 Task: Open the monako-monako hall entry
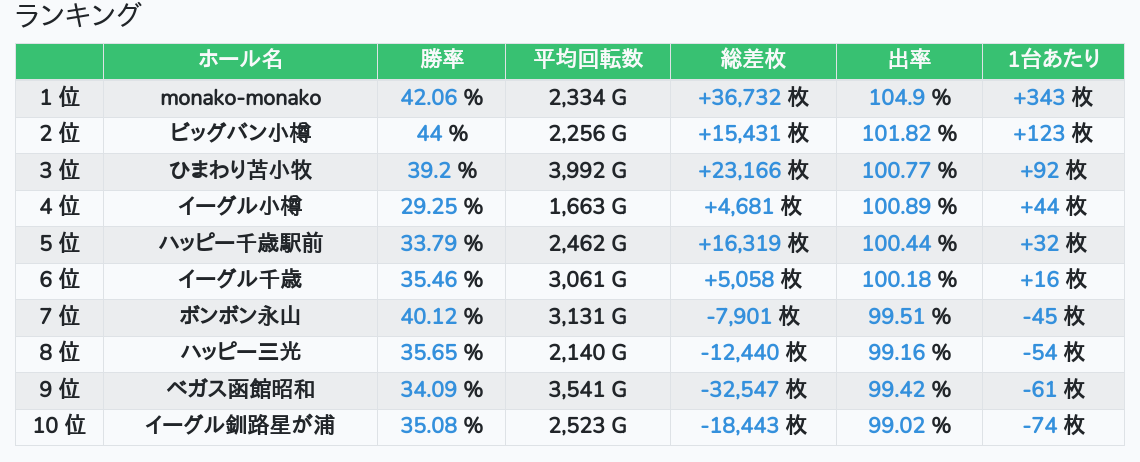click(240, 98)
